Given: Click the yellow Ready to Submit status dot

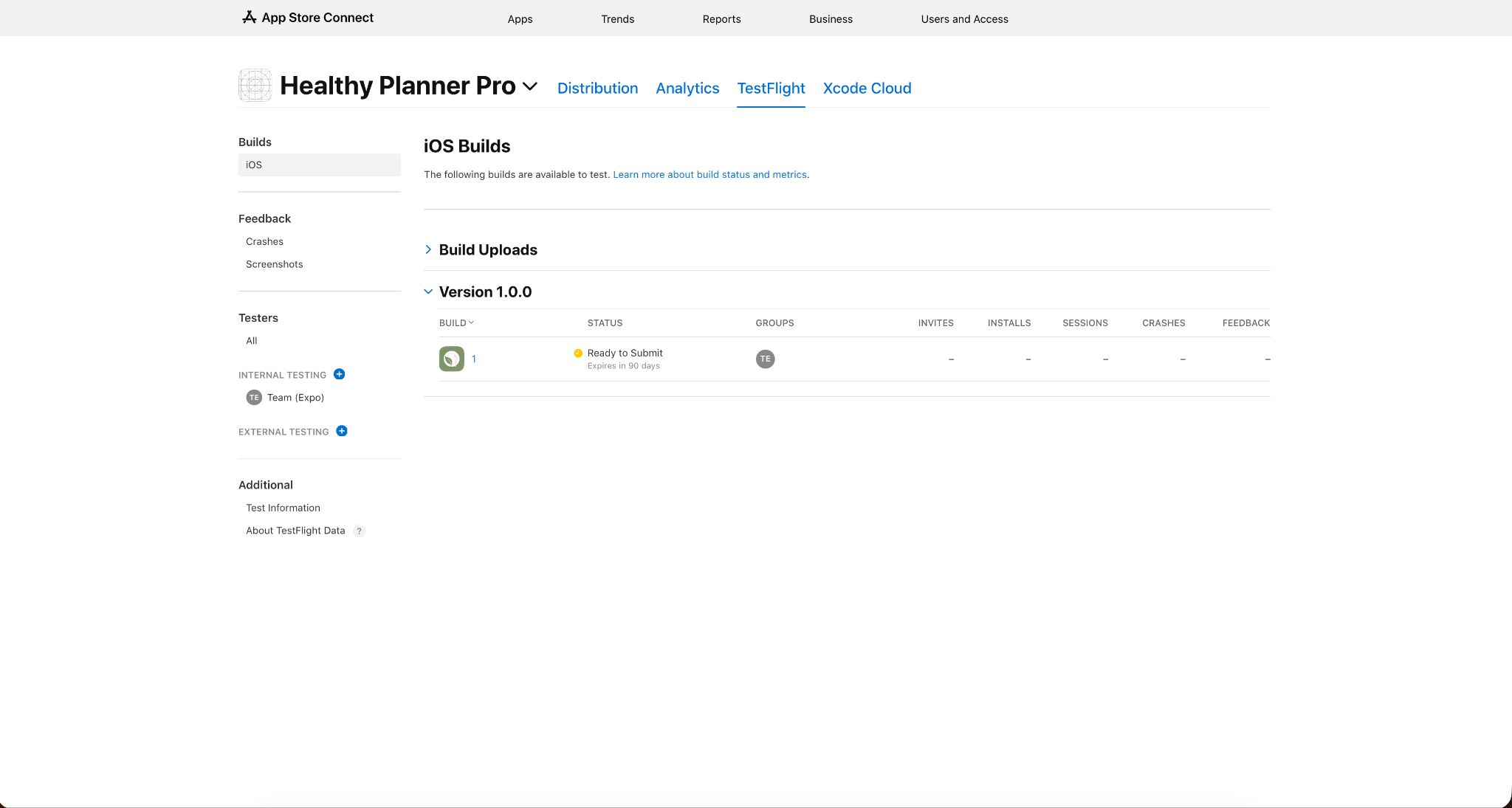Looking at the screenshot, I should 578,353.
